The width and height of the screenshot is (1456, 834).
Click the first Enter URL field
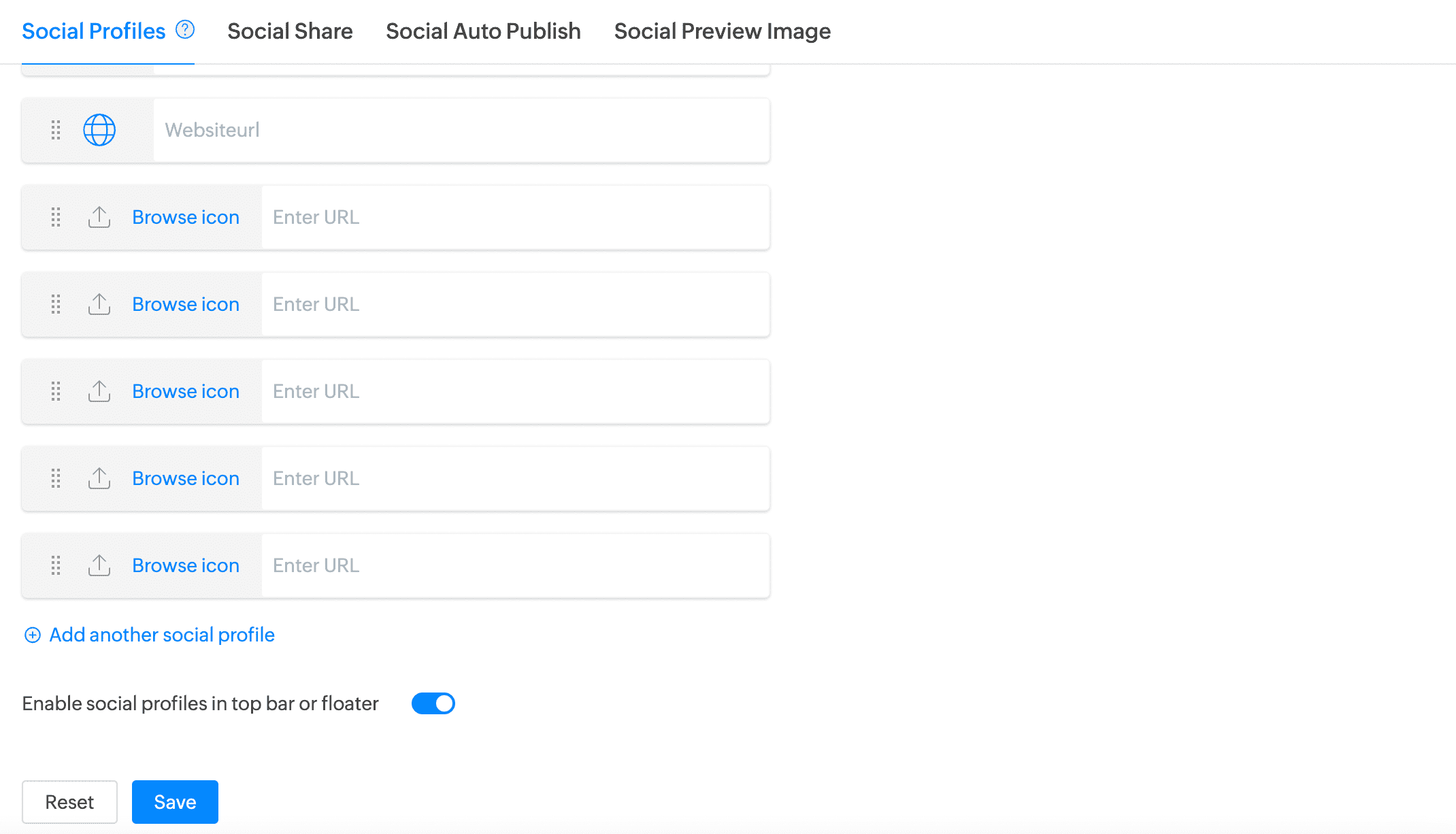516,217
